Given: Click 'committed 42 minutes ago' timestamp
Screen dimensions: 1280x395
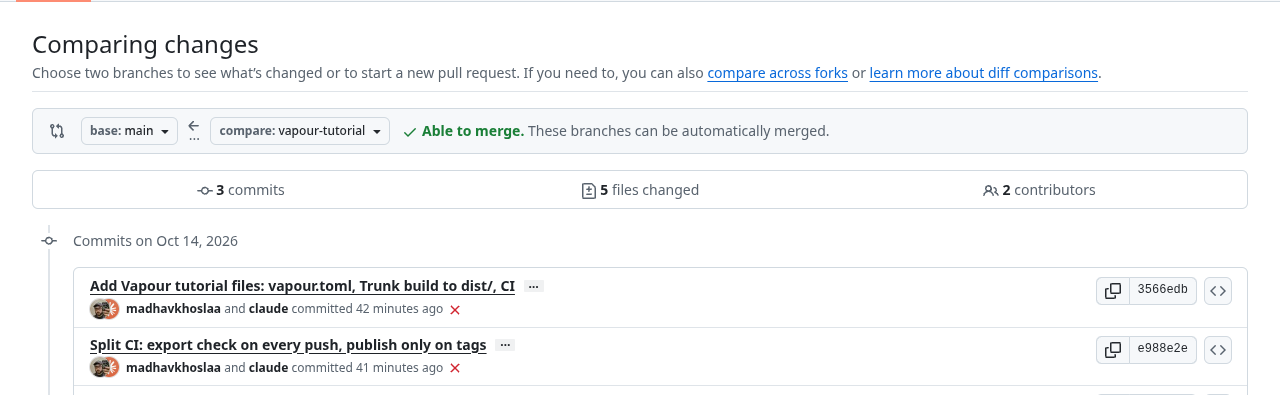Looking at the screenshot, I should point(367,309).
